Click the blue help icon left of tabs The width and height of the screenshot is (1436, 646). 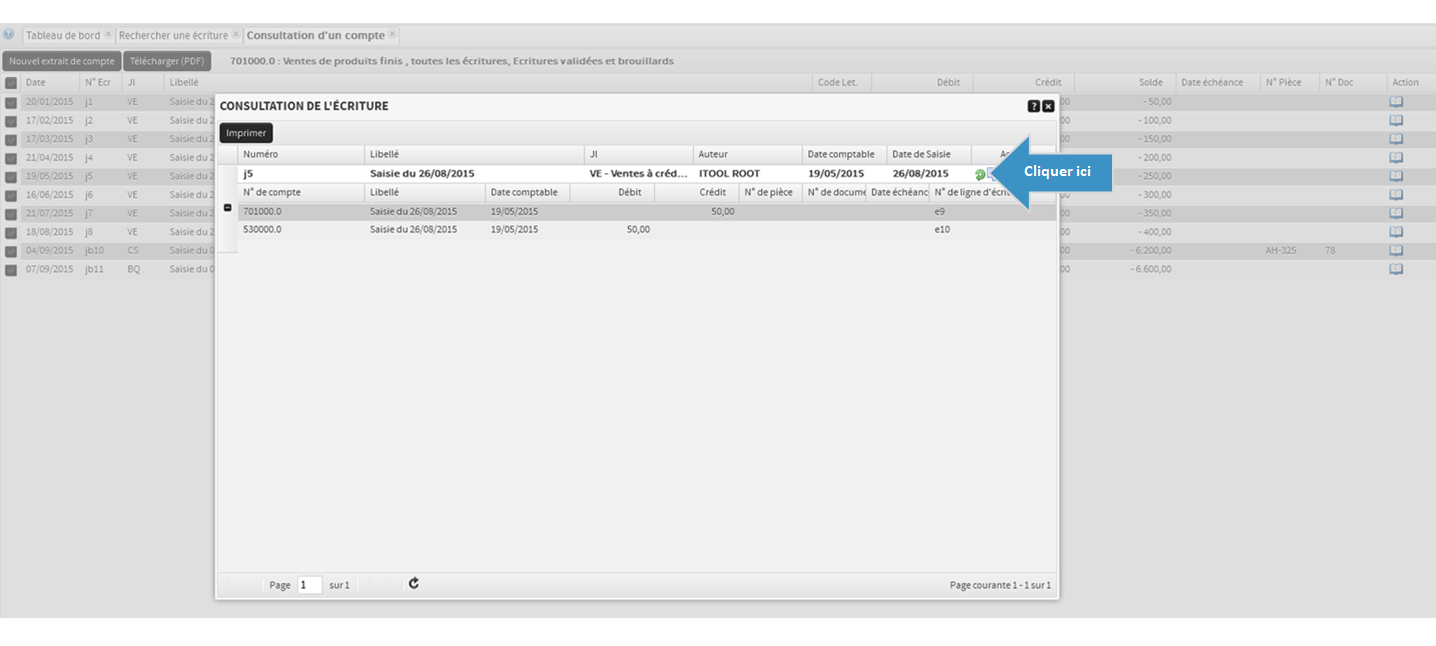point(9,34)
